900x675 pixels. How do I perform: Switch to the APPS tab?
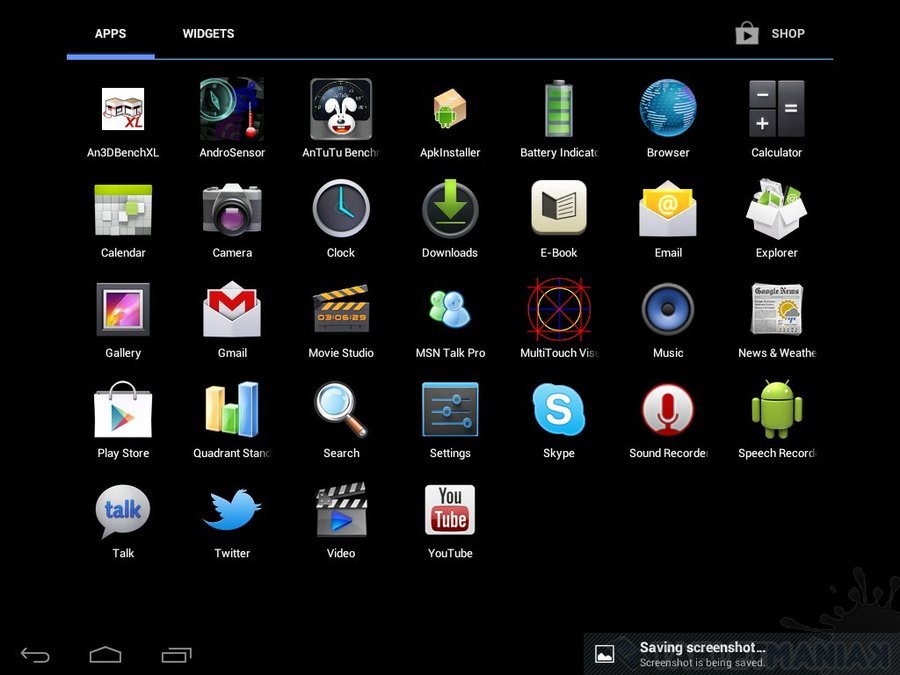[110, 34]
